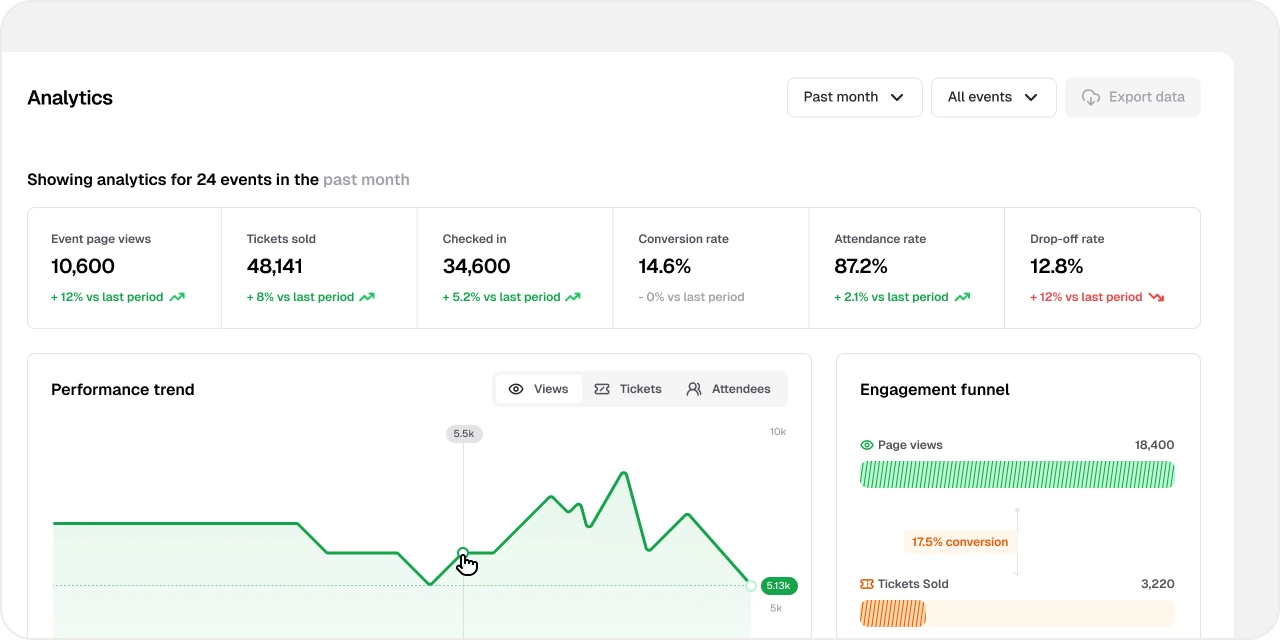The width and height of the screenshot is (1280, 640).
Task: Click the upward trend arrow under Event page views
Action: (177, 297)
